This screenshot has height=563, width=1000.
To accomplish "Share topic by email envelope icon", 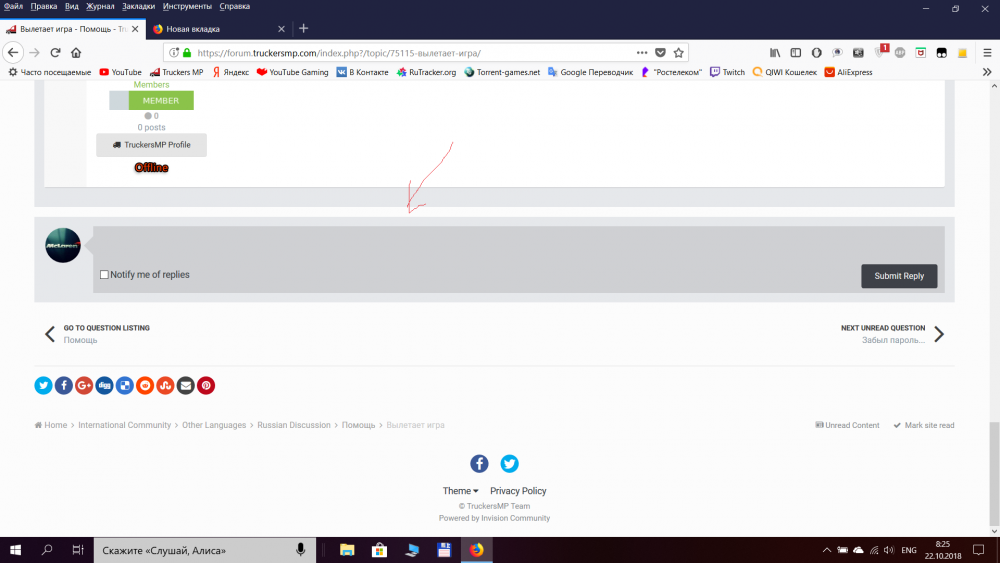I will pos(186,385).
